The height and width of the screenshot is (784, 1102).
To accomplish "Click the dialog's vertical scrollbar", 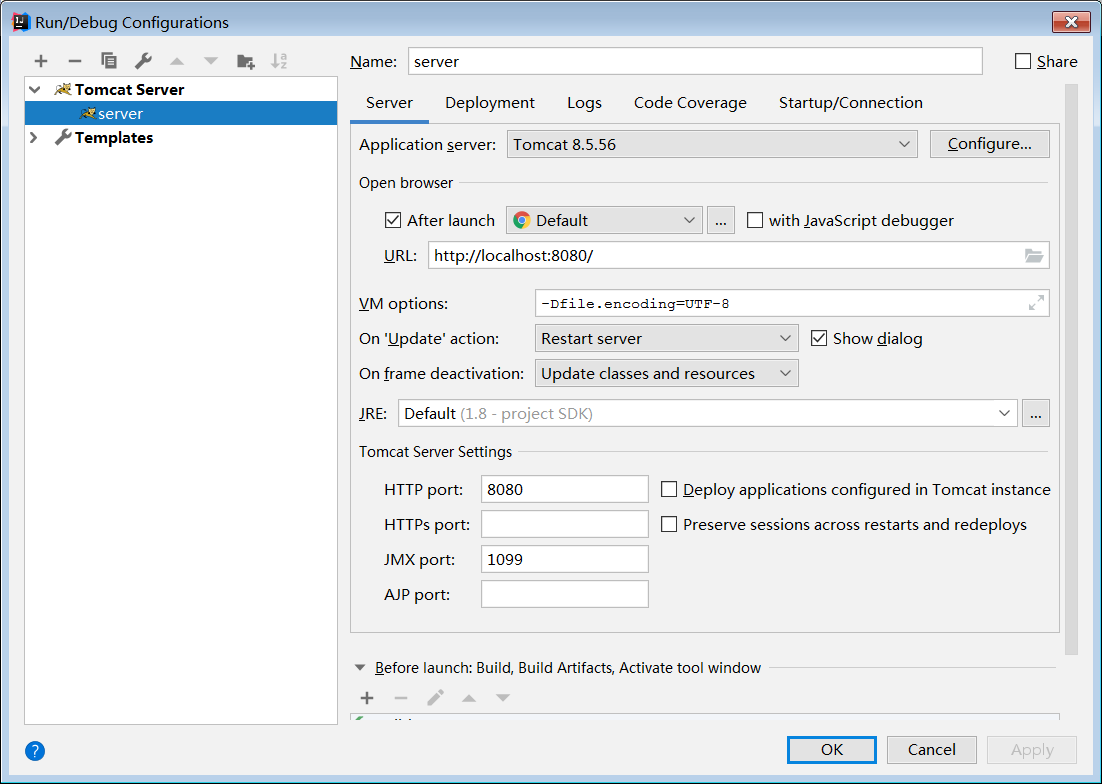I will tap(1071, 370).
